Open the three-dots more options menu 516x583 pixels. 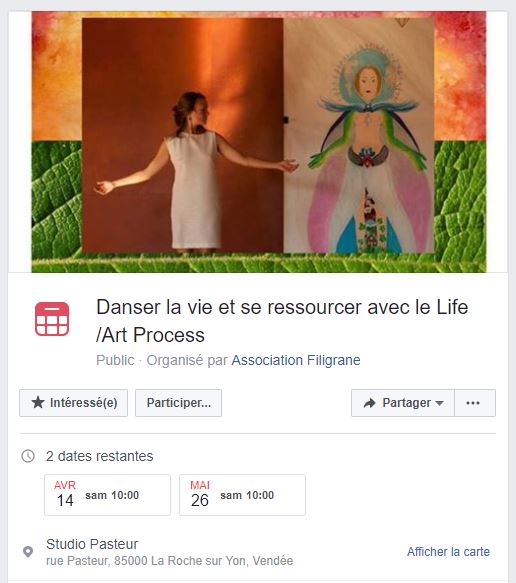click(x=474, y=403)
